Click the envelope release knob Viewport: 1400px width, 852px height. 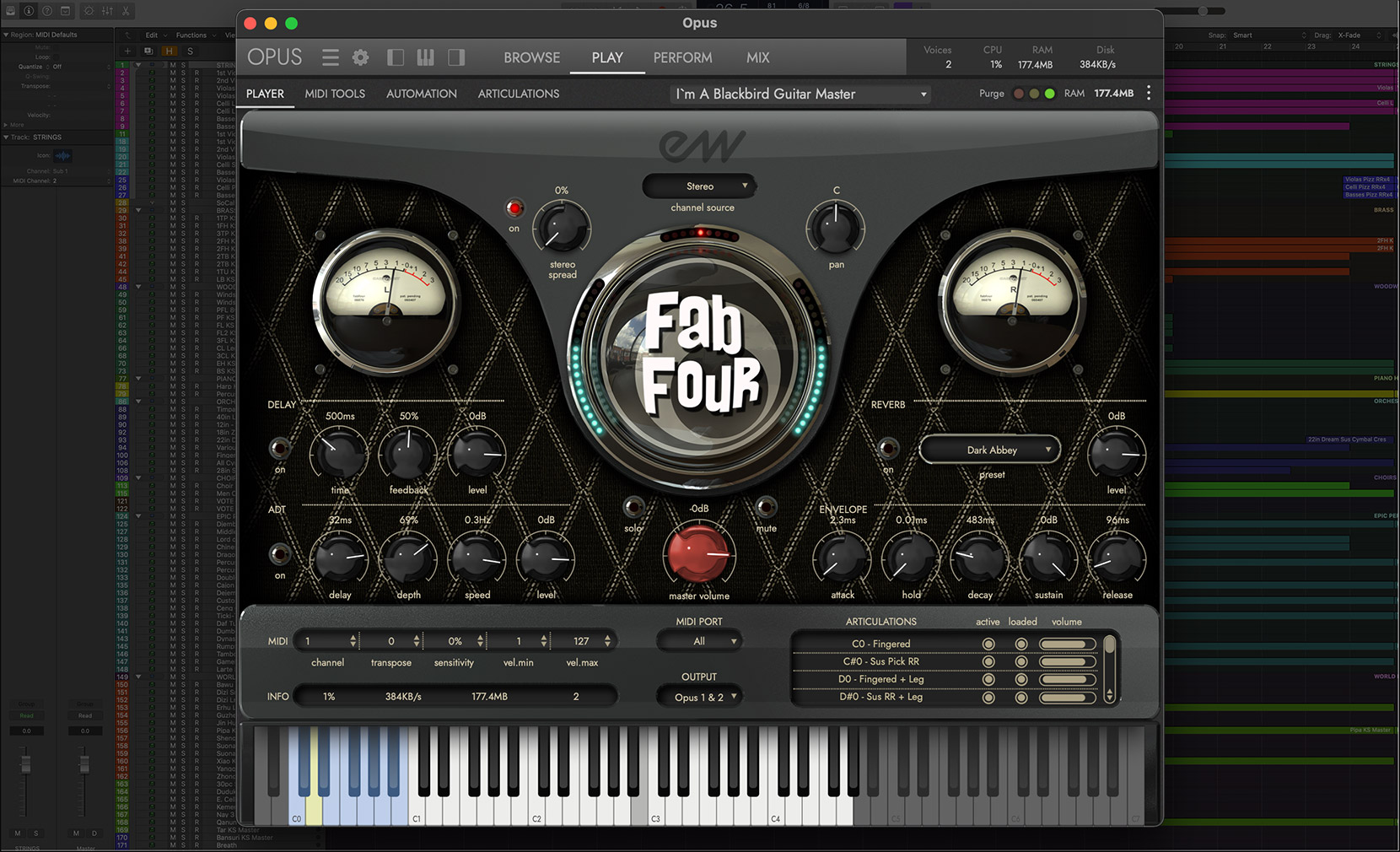point(1117,558)
